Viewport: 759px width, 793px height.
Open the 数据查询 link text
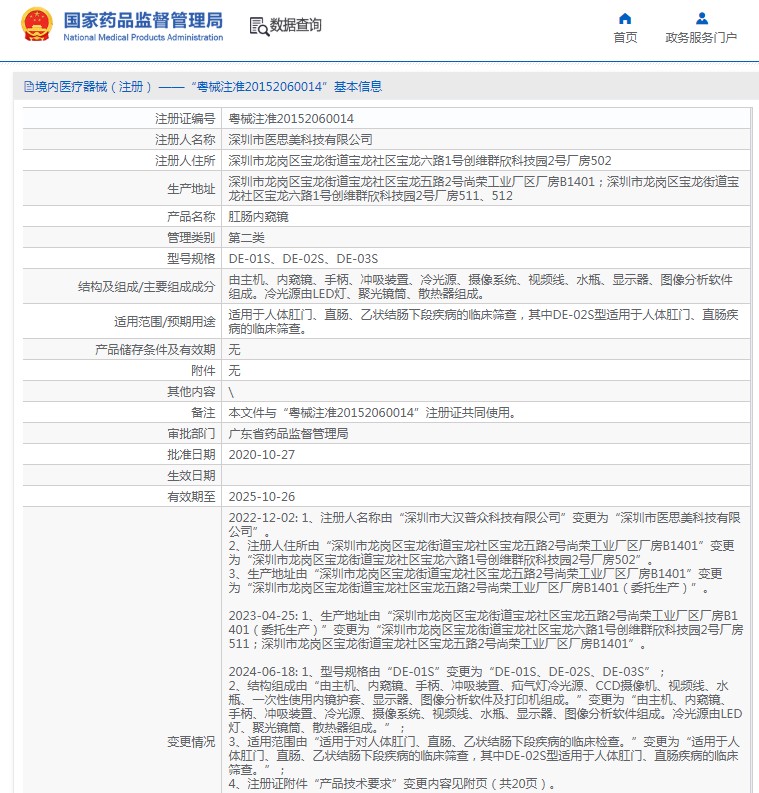pyautogui.click(x=295, y=25)
